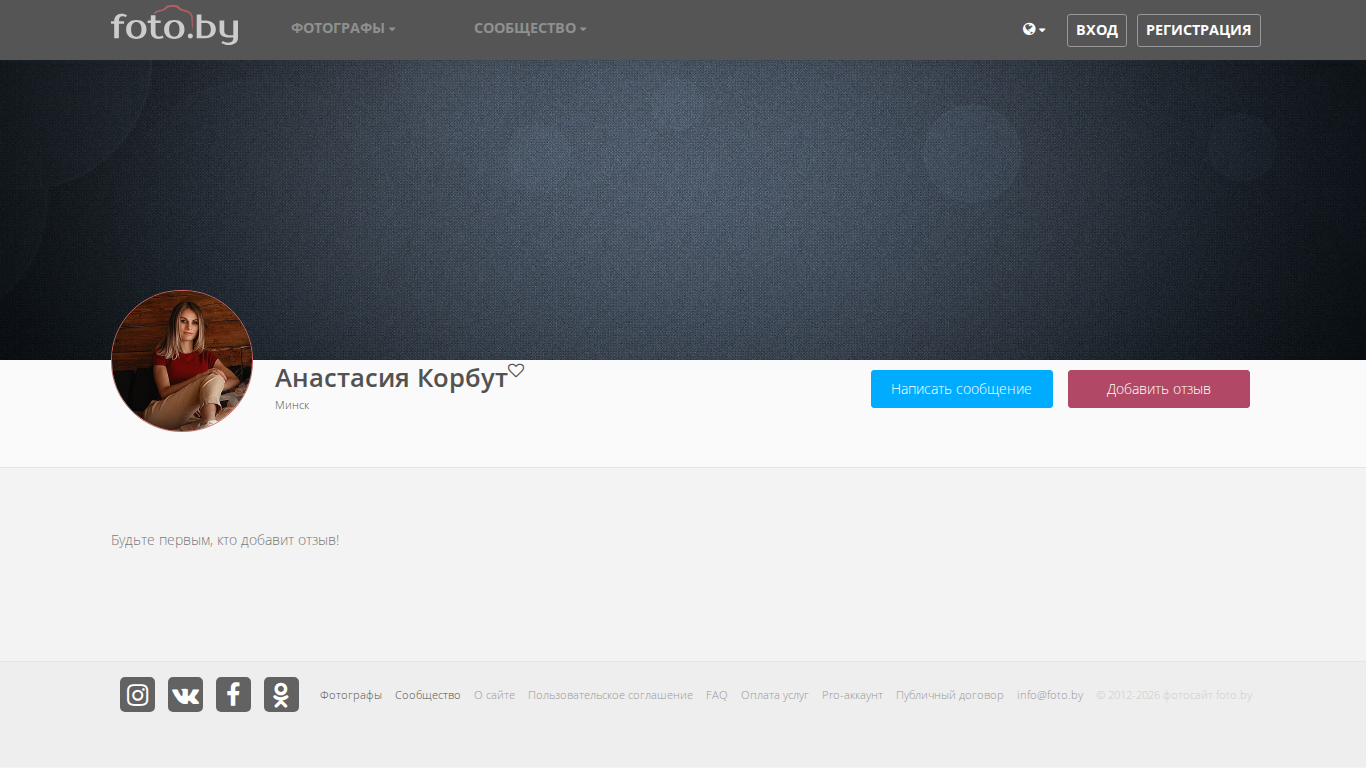Open the Odnoklassniki social icon
The width and height of the screenshot is (1366, 768).
281,695
